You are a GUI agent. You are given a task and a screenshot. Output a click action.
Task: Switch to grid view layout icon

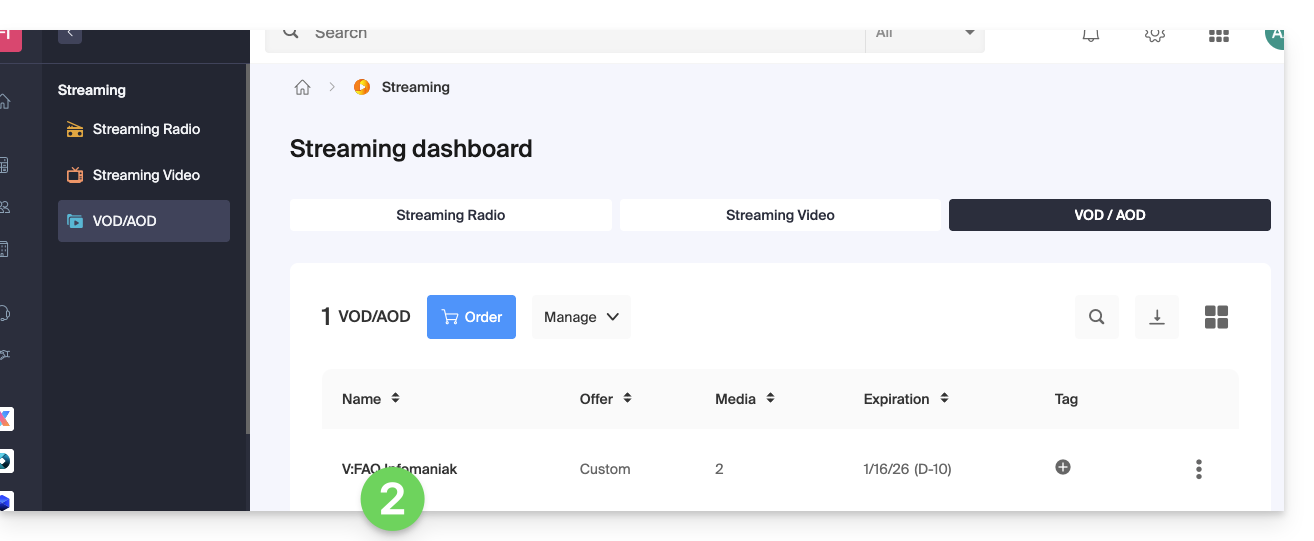pos(1216,317)
